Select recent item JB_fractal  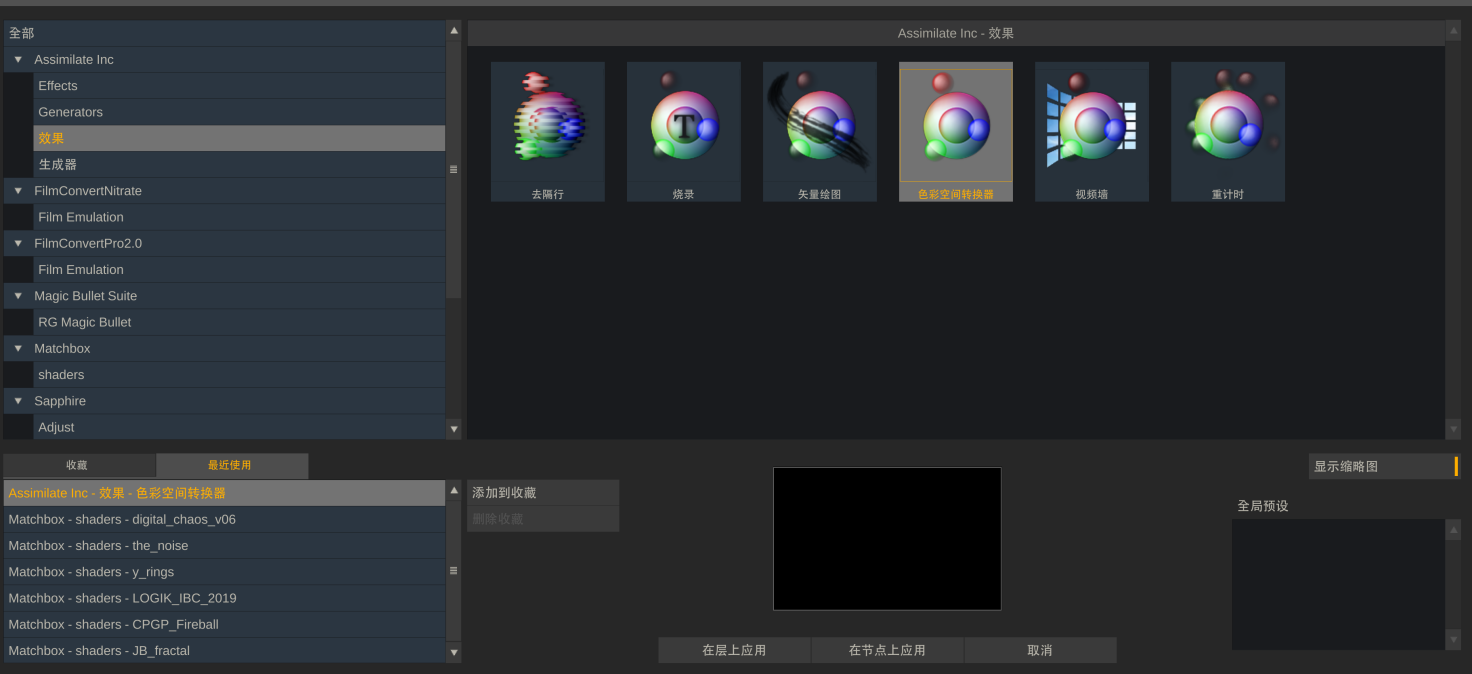224,650
